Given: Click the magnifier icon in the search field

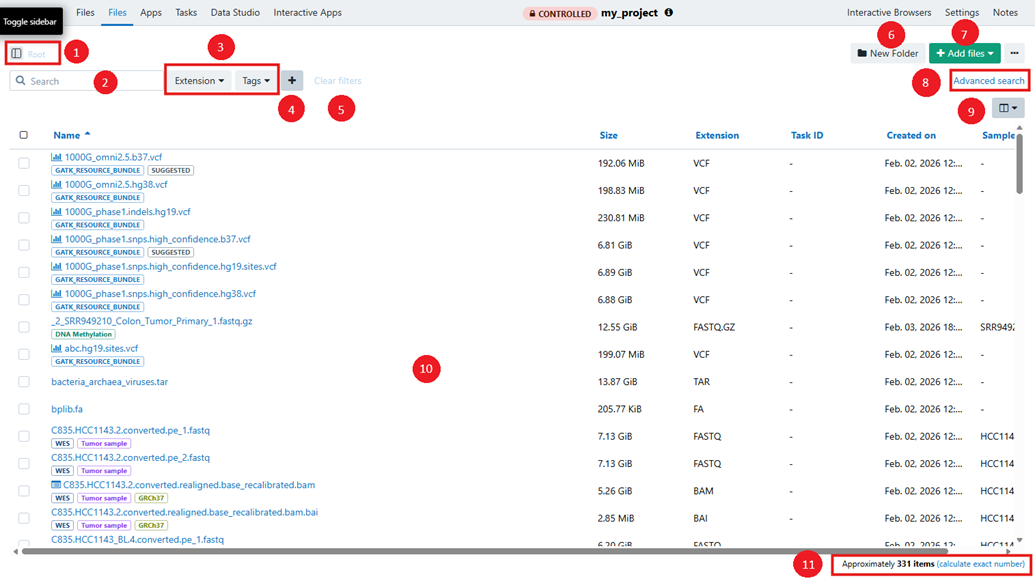Looking at the screenshot, I should coord(22,80).
